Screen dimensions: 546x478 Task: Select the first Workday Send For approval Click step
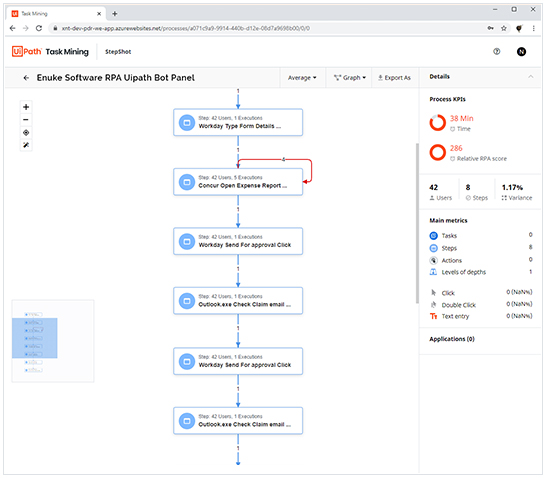click(238, 241)
